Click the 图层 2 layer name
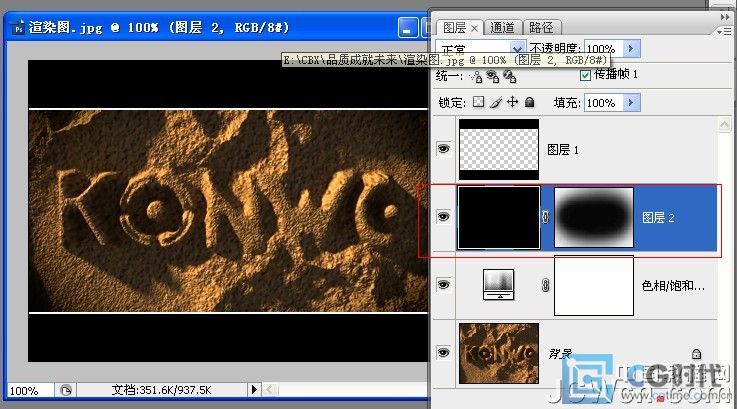Viewport: 737px width, 409px height. click(658, 218)
